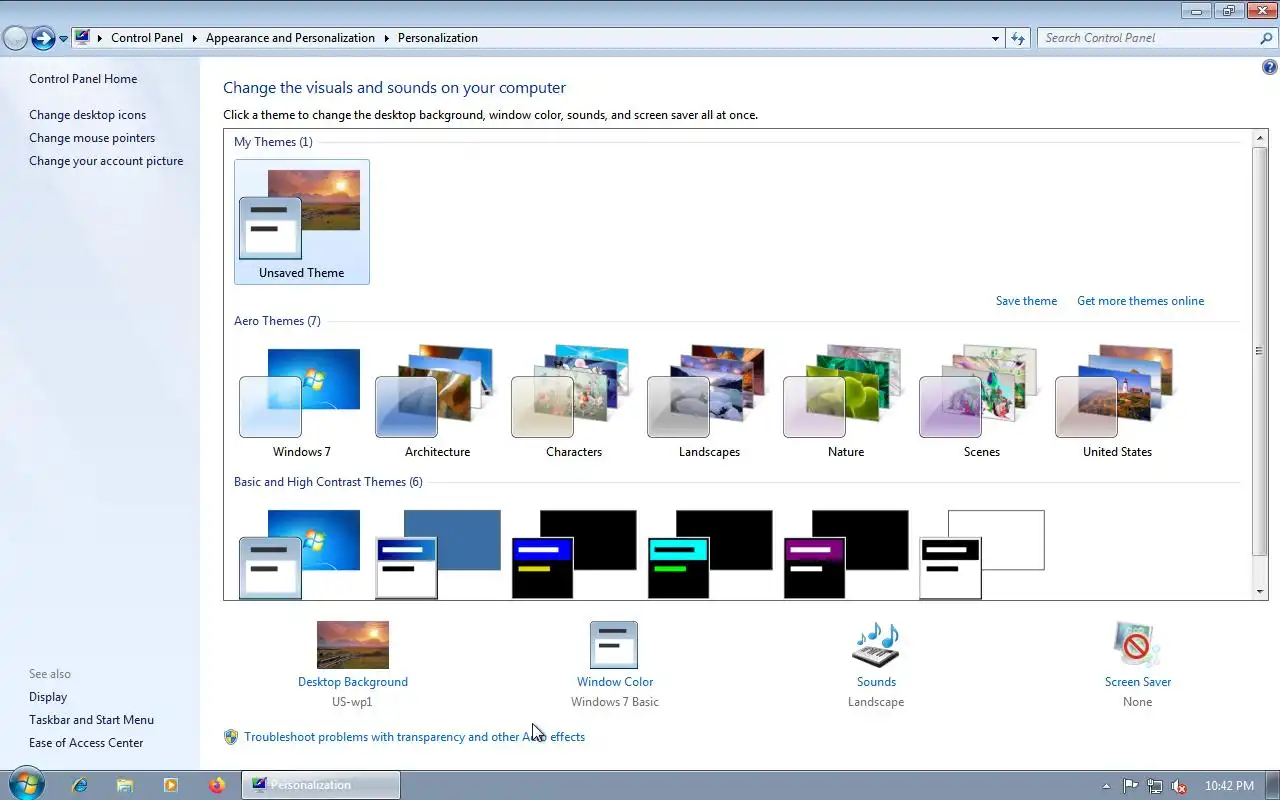Click Appearance and Personalization breadcrumb
Image resolution: width=1280 pixels, height=800 pixels.
[290, 38]
